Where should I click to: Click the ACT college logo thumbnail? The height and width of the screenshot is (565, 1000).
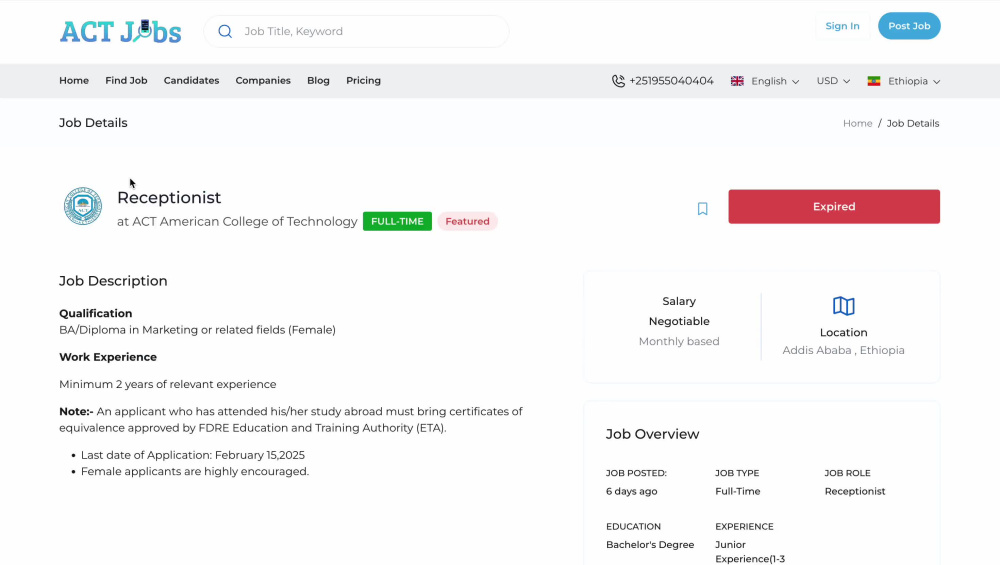coord(83,206)
